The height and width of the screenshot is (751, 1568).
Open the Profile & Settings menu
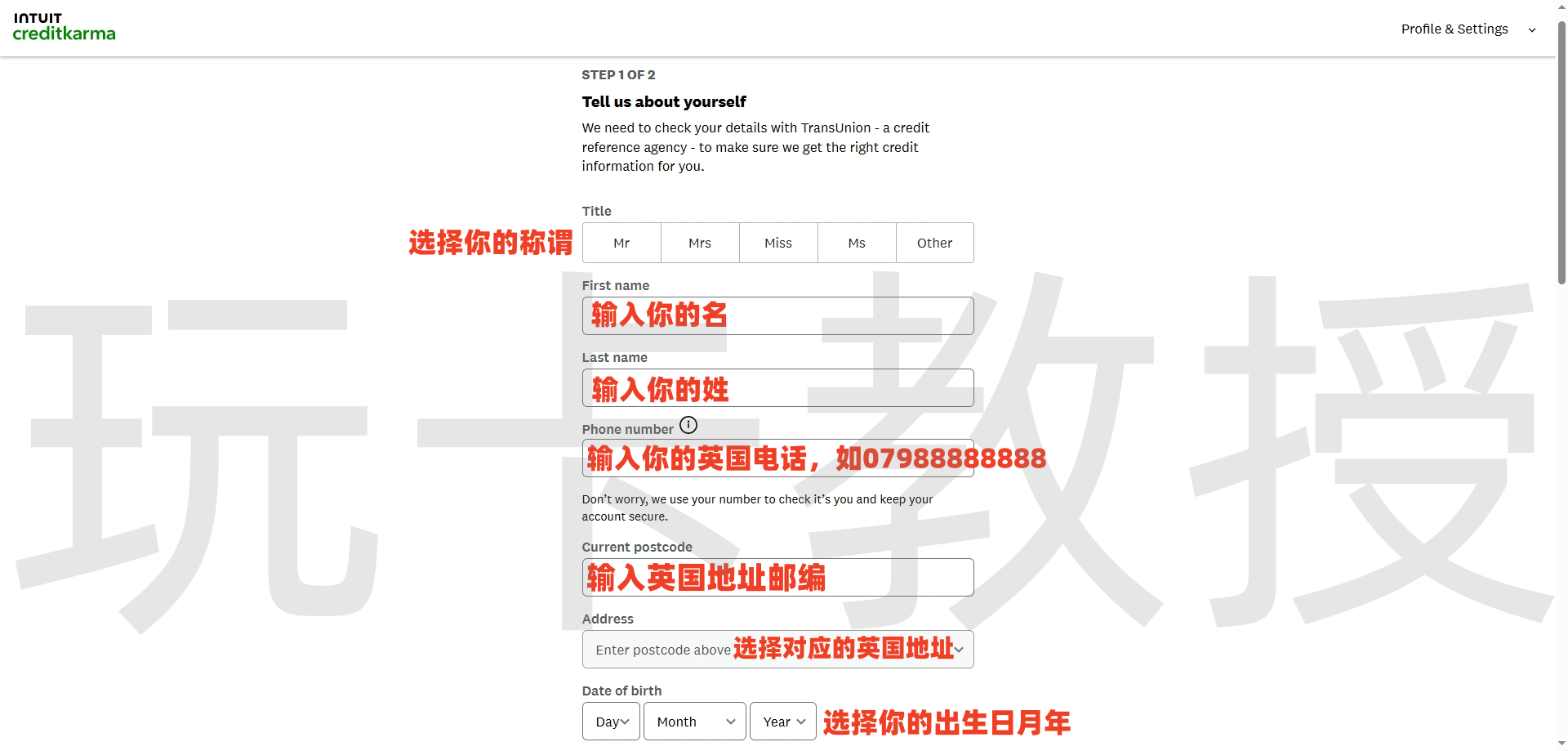[x=1454, y=29]
